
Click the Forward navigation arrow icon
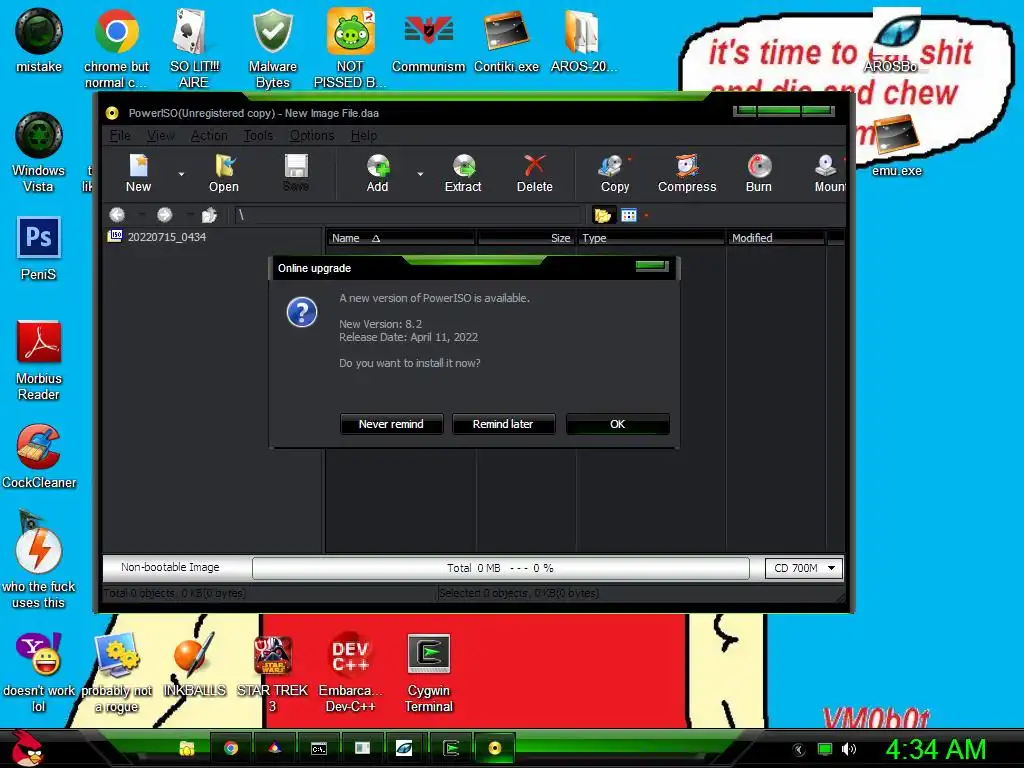(x=165, y=215)
